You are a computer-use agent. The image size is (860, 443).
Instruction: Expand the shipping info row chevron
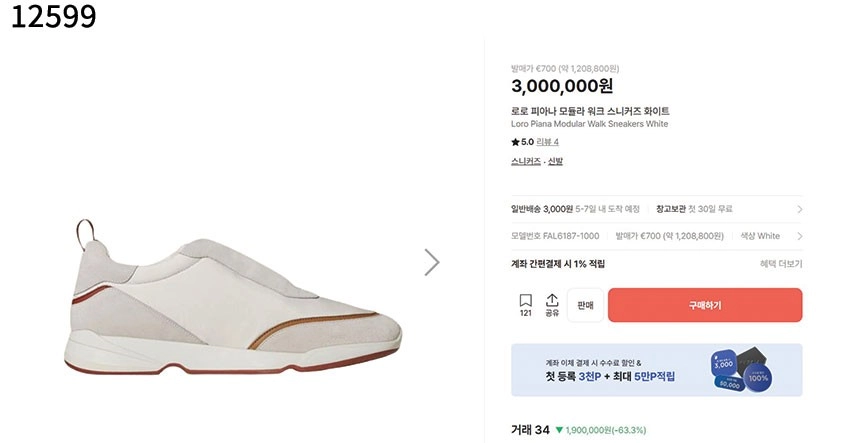pyautogui.click(x=799, y=209)
